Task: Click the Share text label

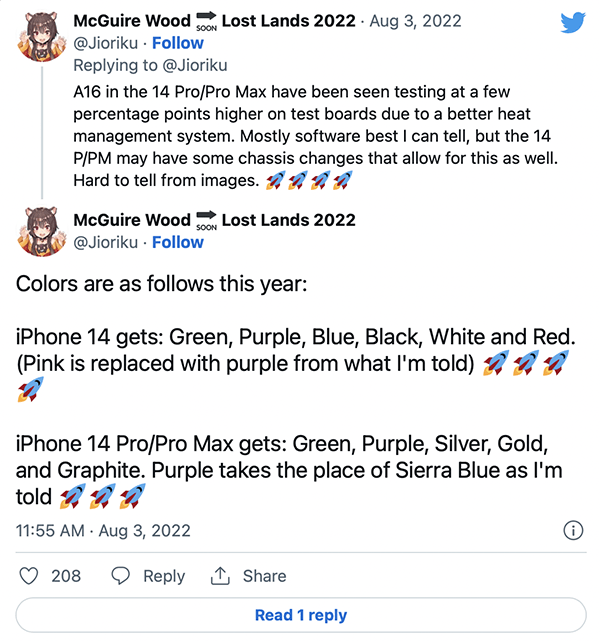Action: pyautogui.click(x=264, y=576)
